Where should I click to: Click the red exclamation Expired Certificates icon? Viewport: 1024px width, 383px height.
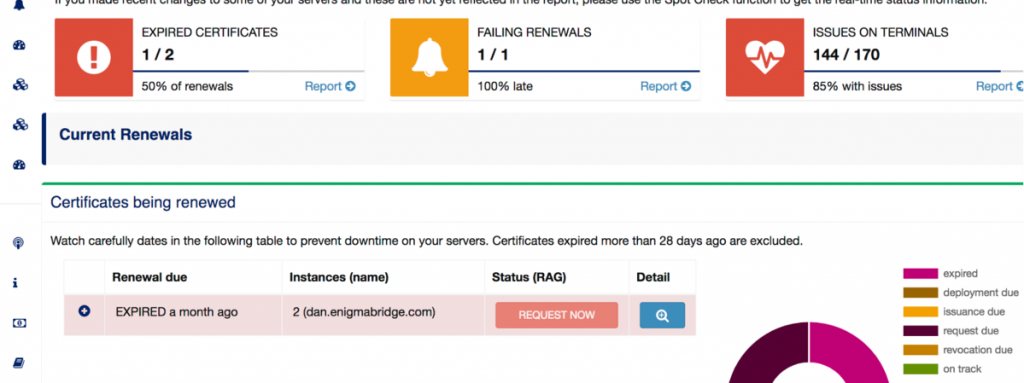(93, 58)
